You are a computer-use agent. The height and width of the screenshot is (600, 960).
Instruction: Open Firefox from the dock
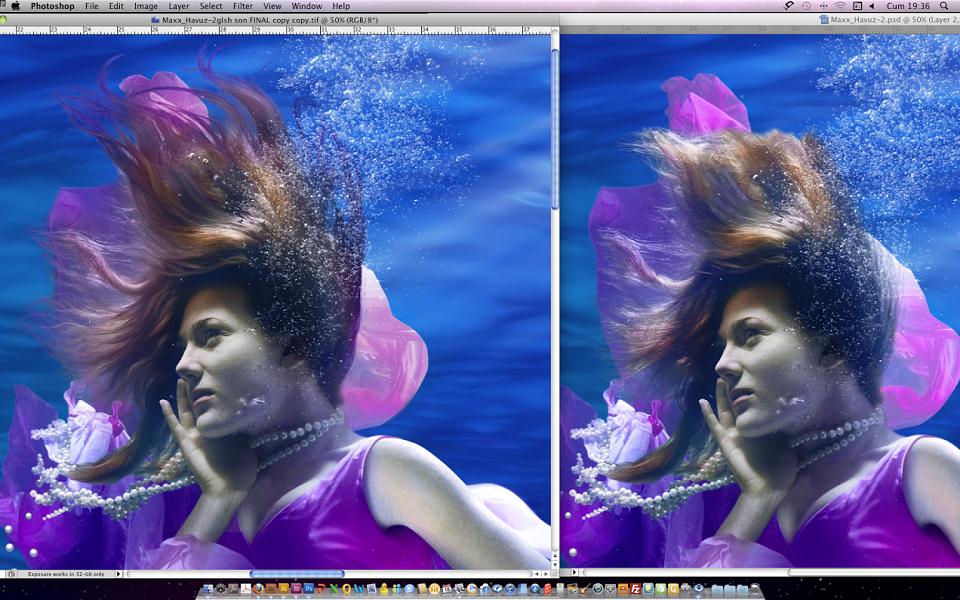coord(258,589)
